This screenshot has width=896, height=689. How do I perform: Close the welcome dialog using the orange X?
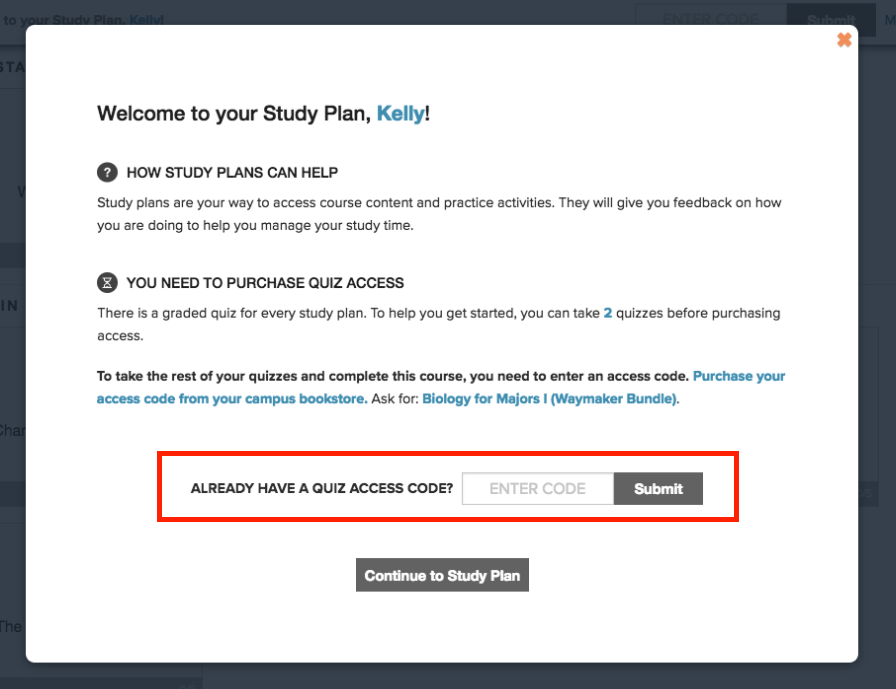click(845, 39)
